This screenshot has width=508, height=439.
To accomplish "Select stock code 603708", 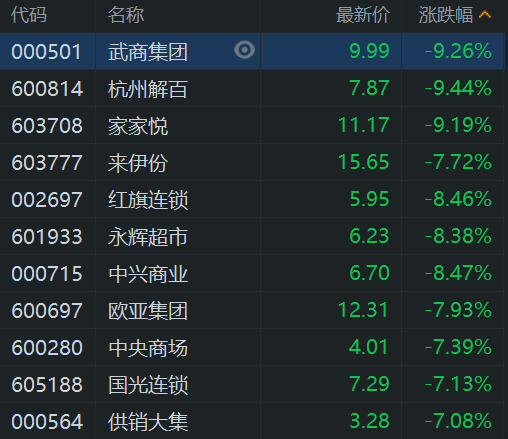I will click(47, 126).
